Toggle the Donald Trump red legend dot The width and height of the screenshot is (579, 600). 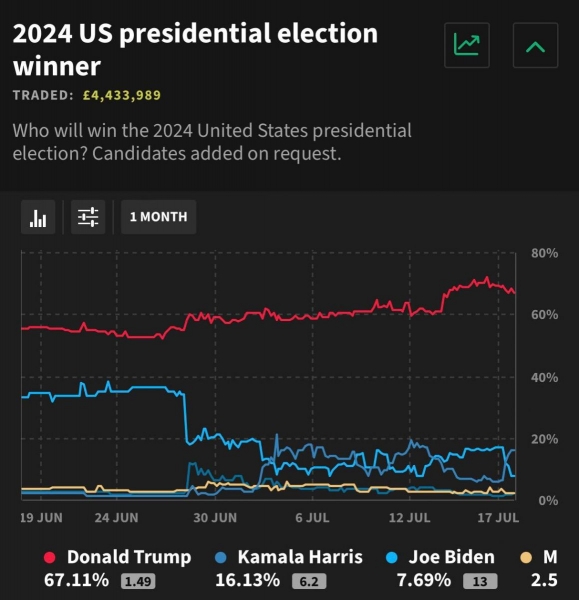pos(50,558)
